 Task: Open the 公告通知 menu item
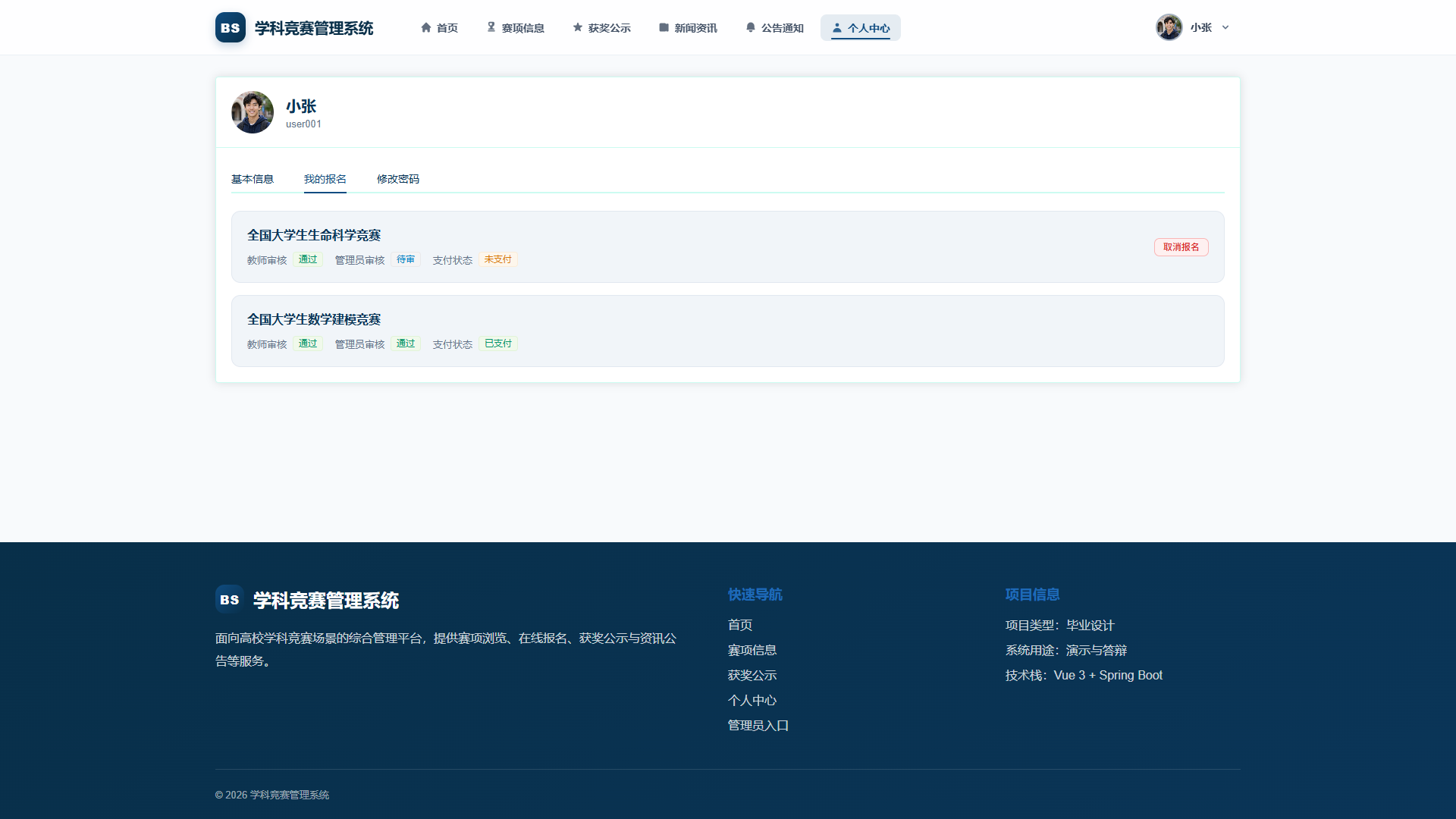click(774, 27)
